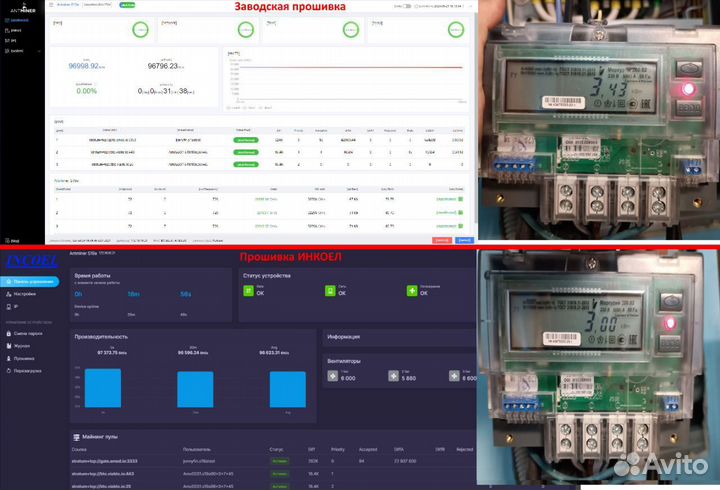Screen dimensions: 720x490
Task: Toggle second legend checkbox under hashrate chart
Action: point(245,108)
